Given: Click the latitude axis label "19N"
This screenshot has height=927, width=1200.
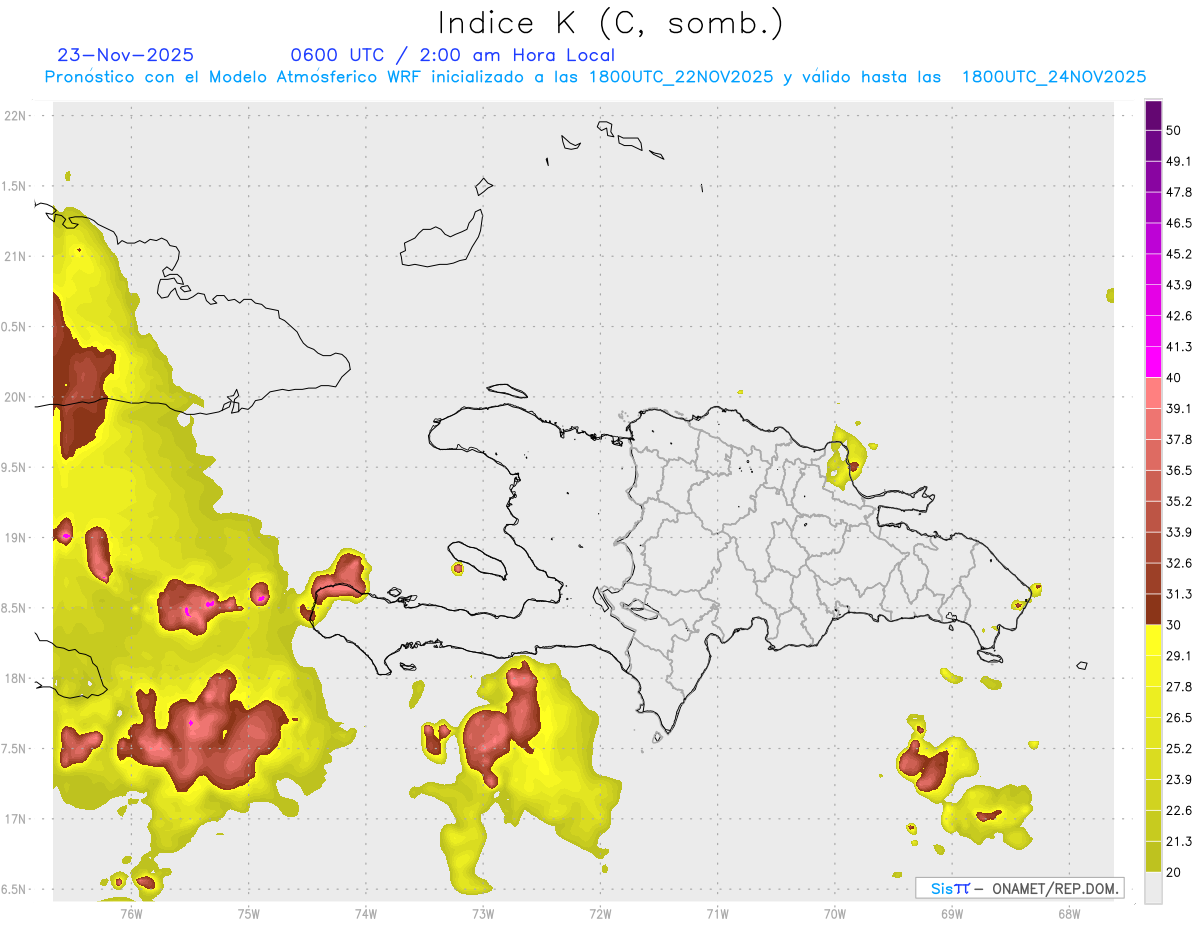Looking at the screenshot, I should click(x=16, y=537).
